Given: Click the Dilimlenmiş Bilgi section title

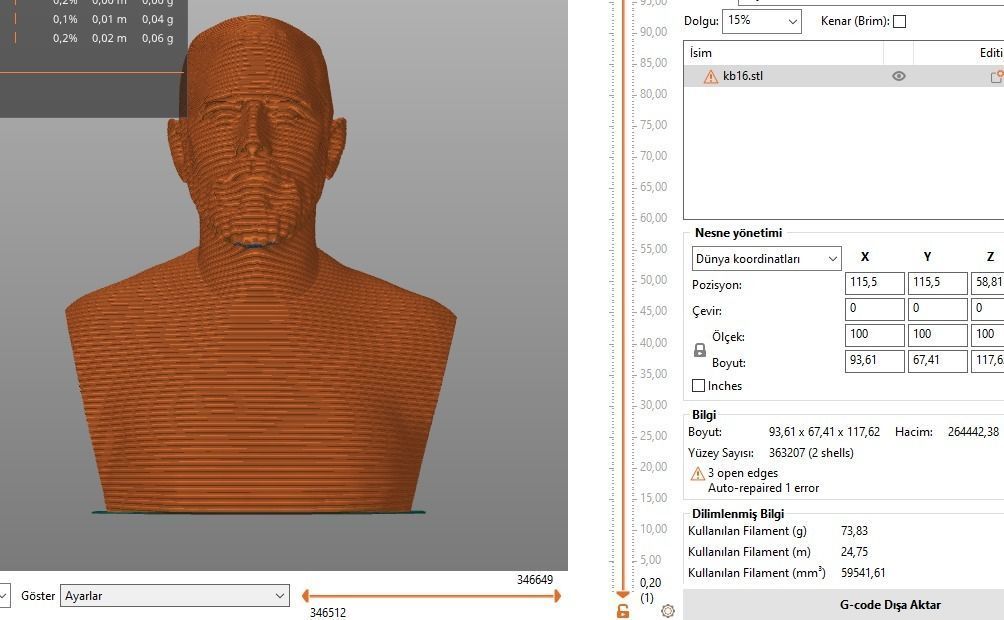Looking at the screenshot, I should [738, 514].
